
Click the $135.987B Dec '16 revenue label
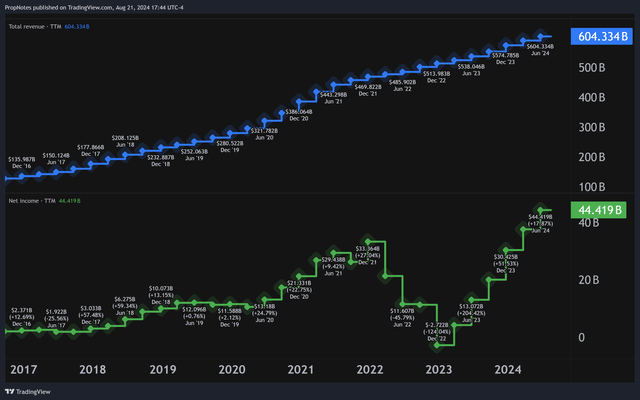[22, 162]
